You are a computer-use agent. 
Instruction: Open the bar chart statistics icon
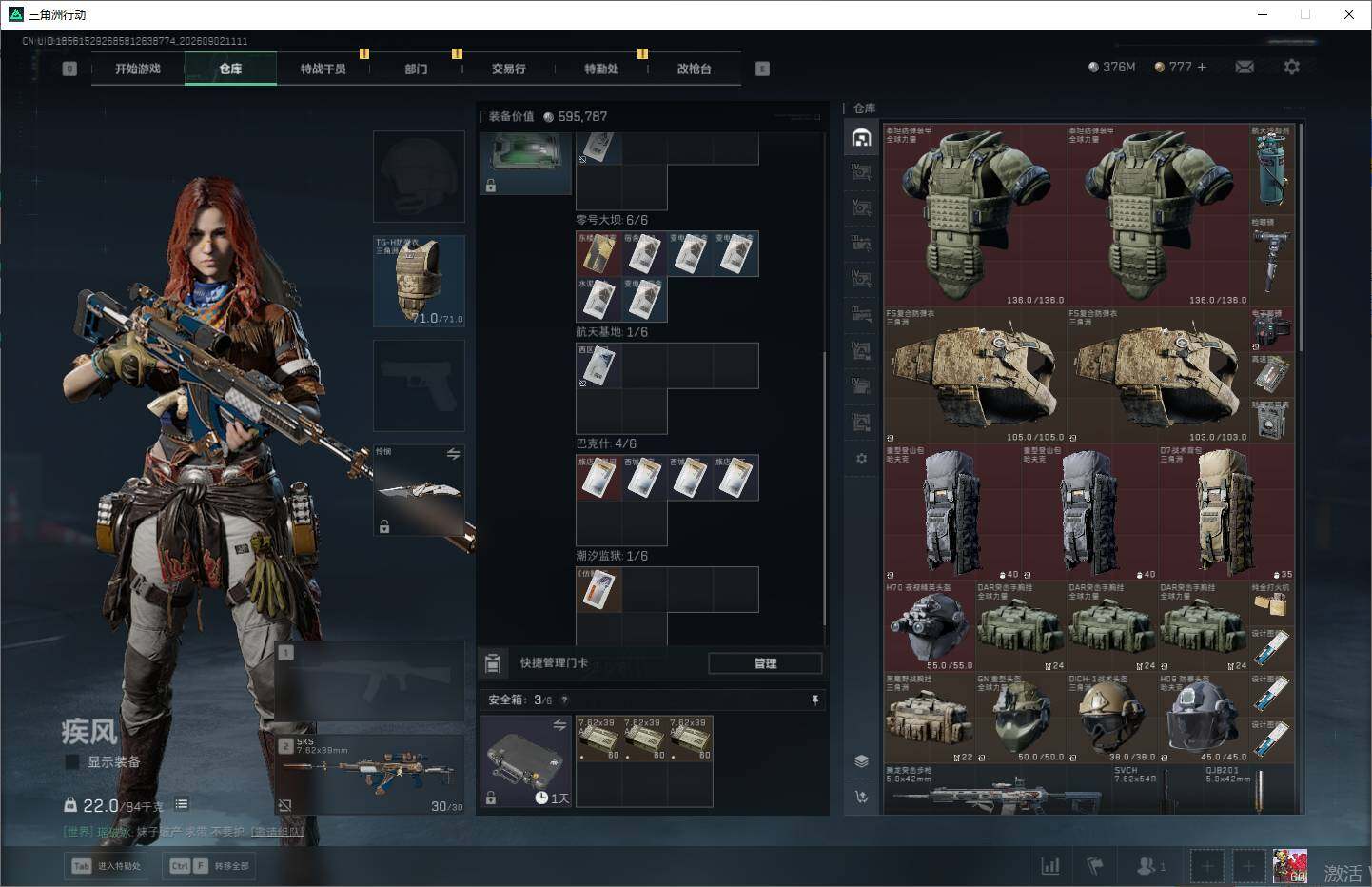point(1050,866)
